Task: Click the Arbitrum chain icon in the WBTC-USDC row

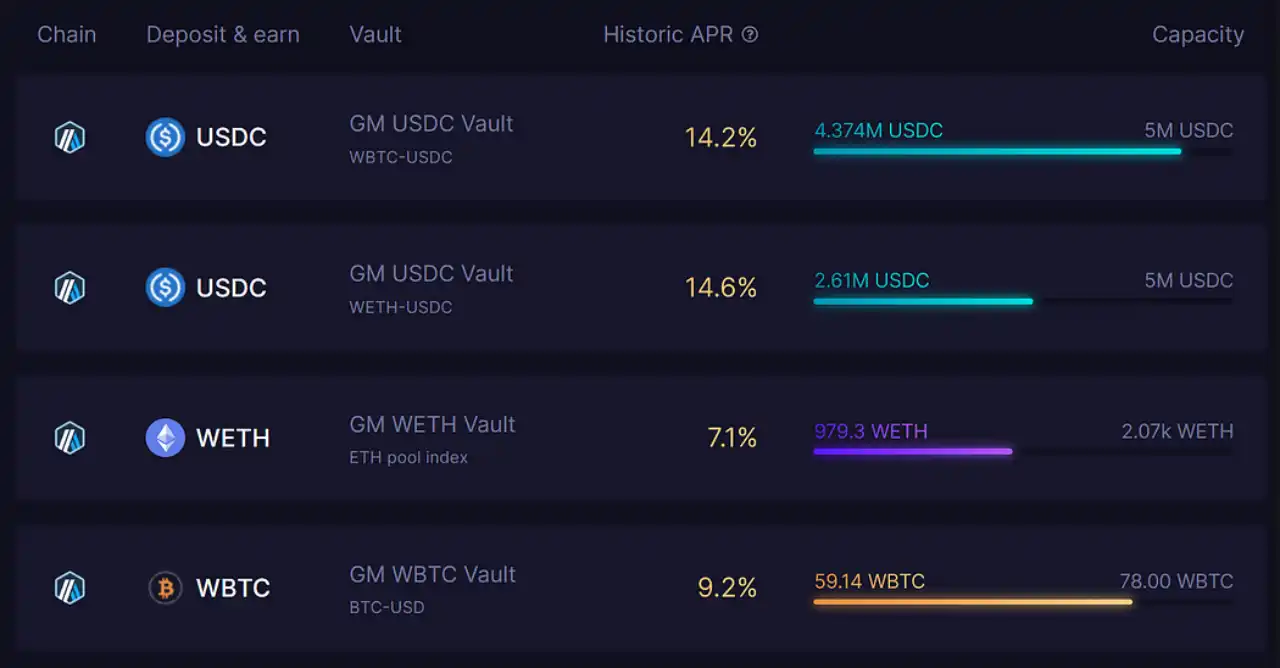Action: (69, 137)
